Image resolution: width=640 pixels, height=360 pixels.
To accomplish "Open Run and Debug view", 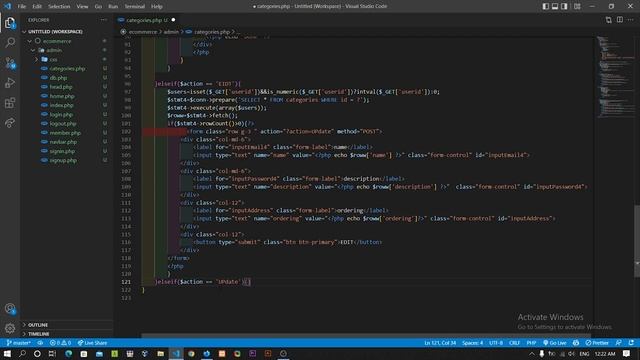I will point(10,83).
